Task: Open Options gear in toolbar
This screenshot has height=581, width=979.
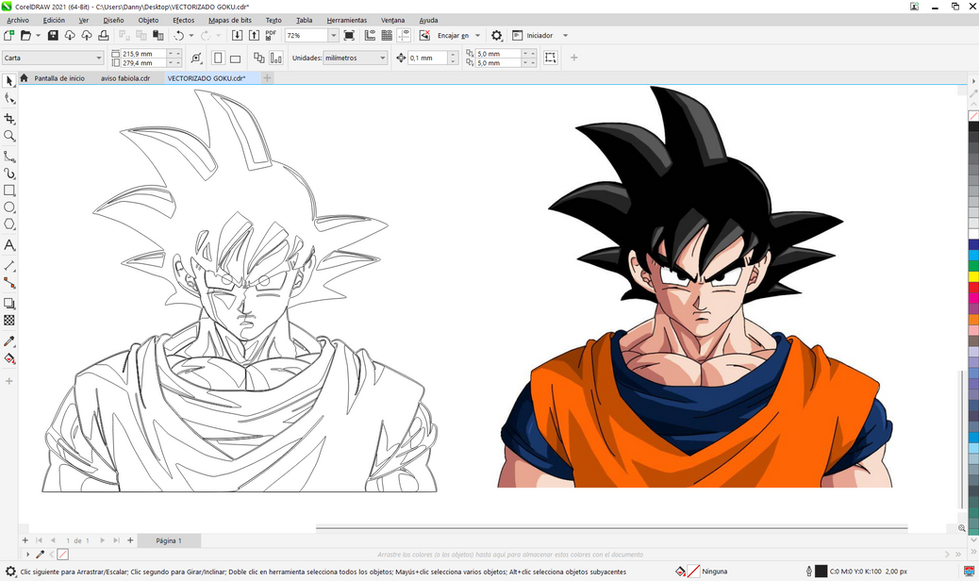Action: tap(496, 36)
